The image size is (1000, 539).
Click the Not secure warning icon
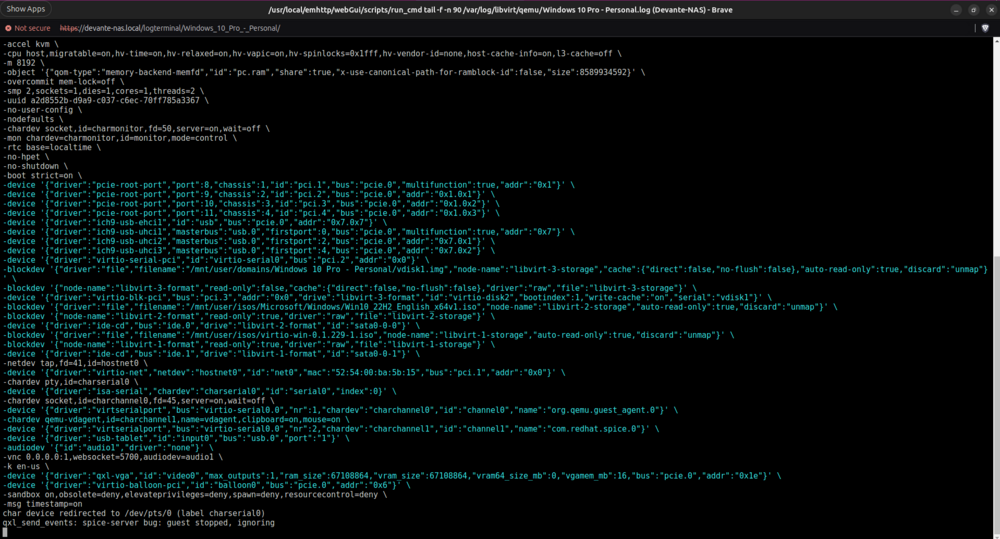coord(8,28)
